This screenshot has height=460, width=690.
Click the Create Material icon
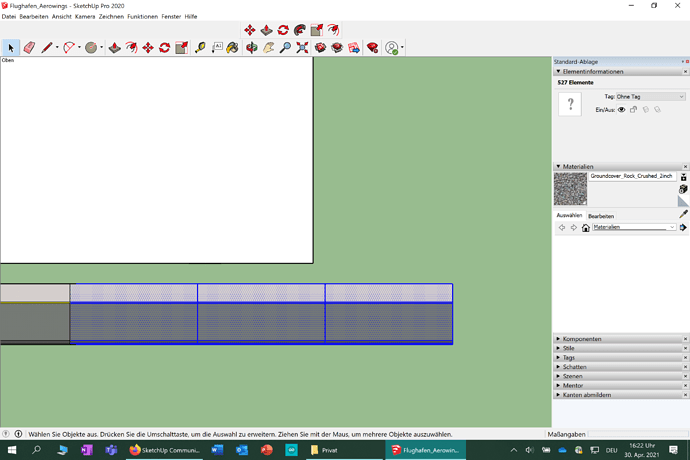(x=683, y=189)
